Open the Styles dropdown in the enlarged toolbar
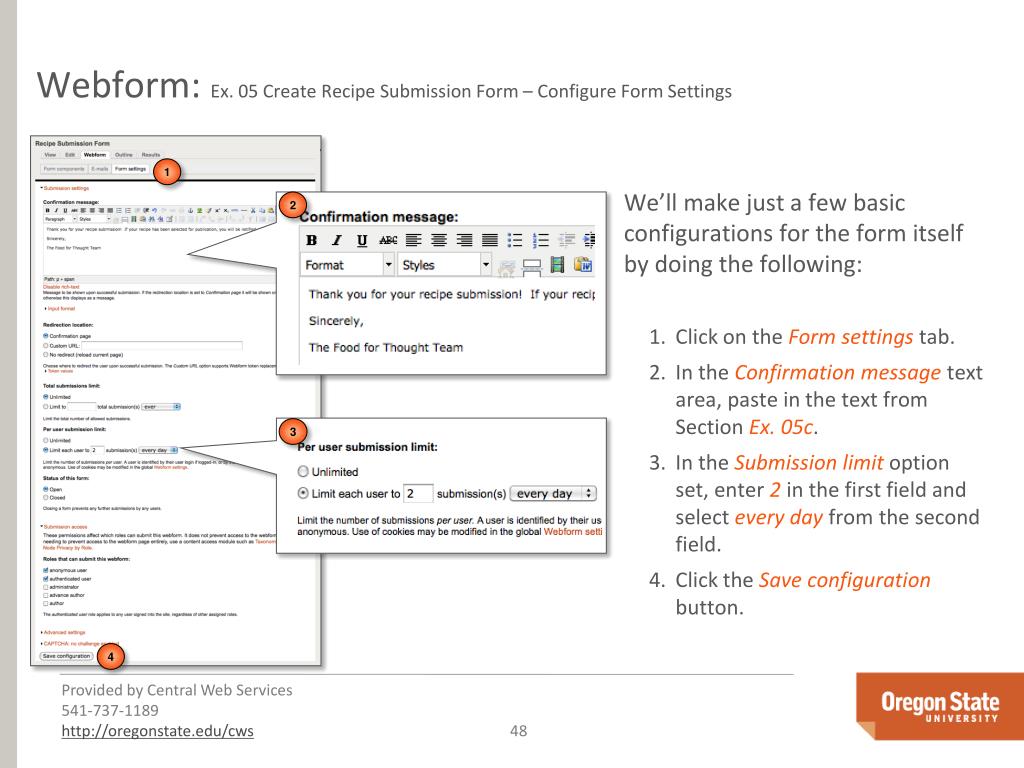This screenshot has height=768, width=1024. tap(445, 265)
